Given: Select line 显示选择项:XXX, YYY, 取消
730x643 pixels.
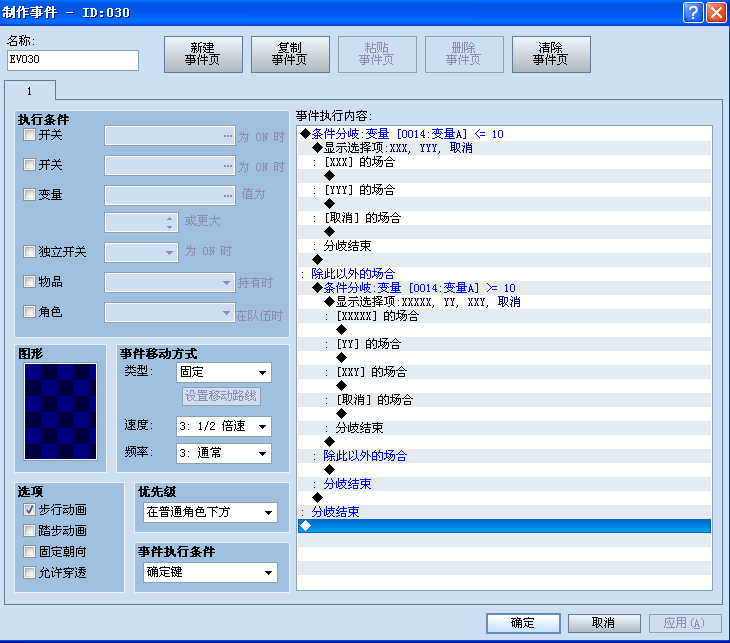Looking at the screenshot, I should point(504,148).
